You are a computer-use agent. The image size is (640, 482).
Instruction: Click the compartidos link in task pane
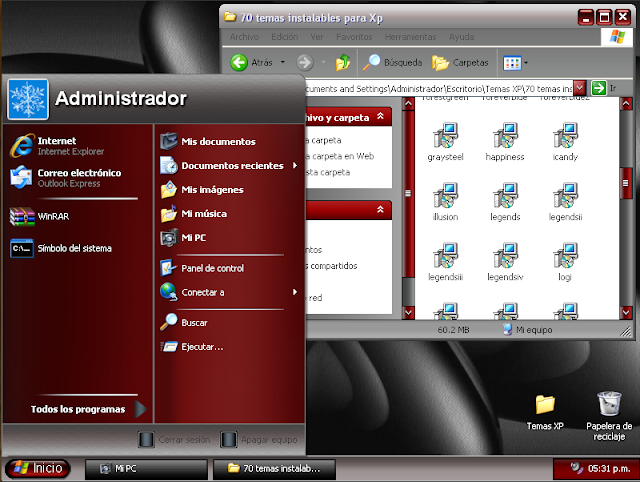coord(331,266)
